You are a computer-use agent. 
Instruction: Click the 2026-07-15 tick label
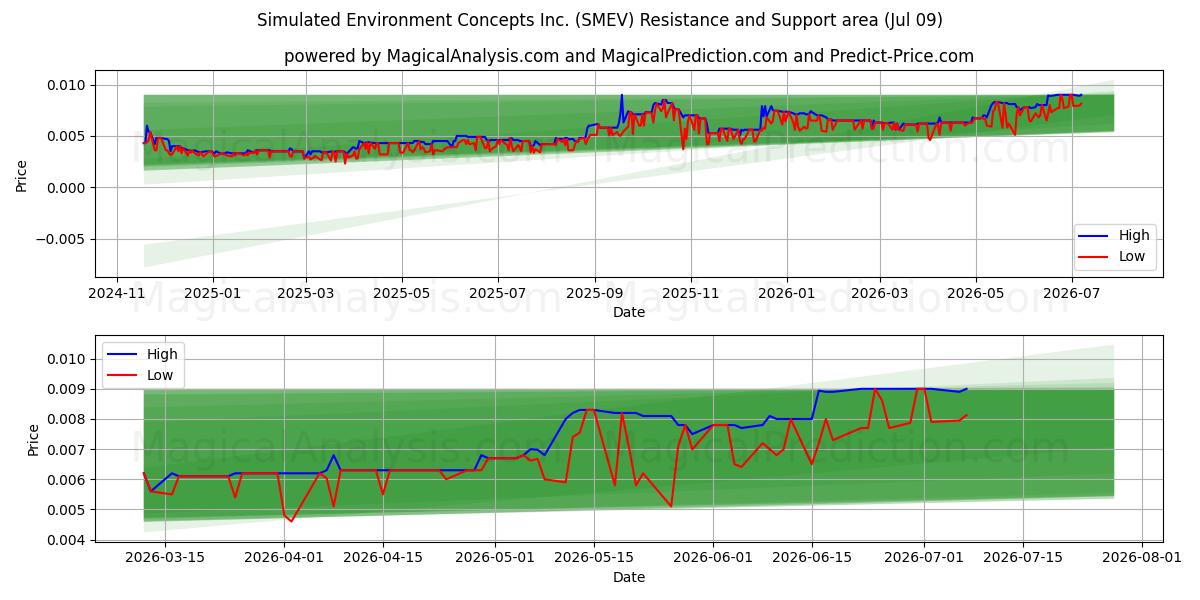(x=1024, y=557)
